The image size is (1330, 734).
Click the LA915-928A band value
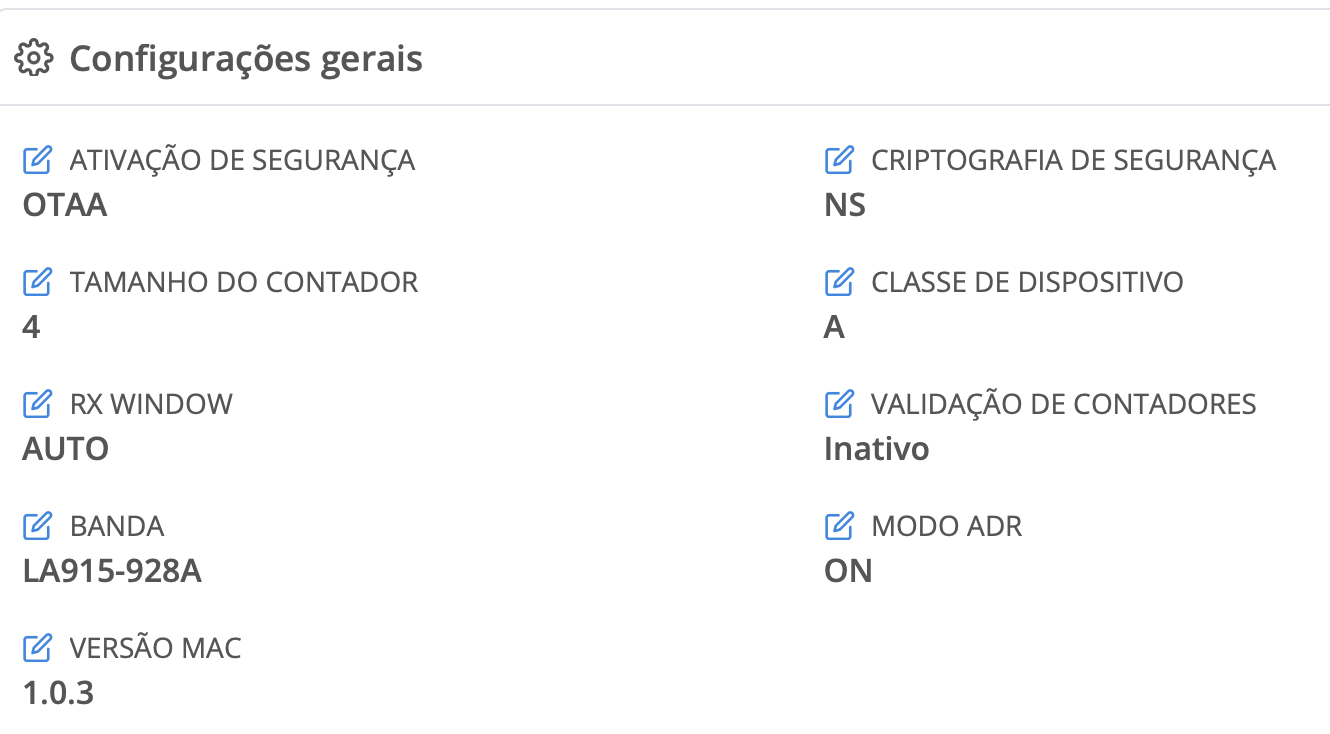pyautogui.click(x=112, y=571)
